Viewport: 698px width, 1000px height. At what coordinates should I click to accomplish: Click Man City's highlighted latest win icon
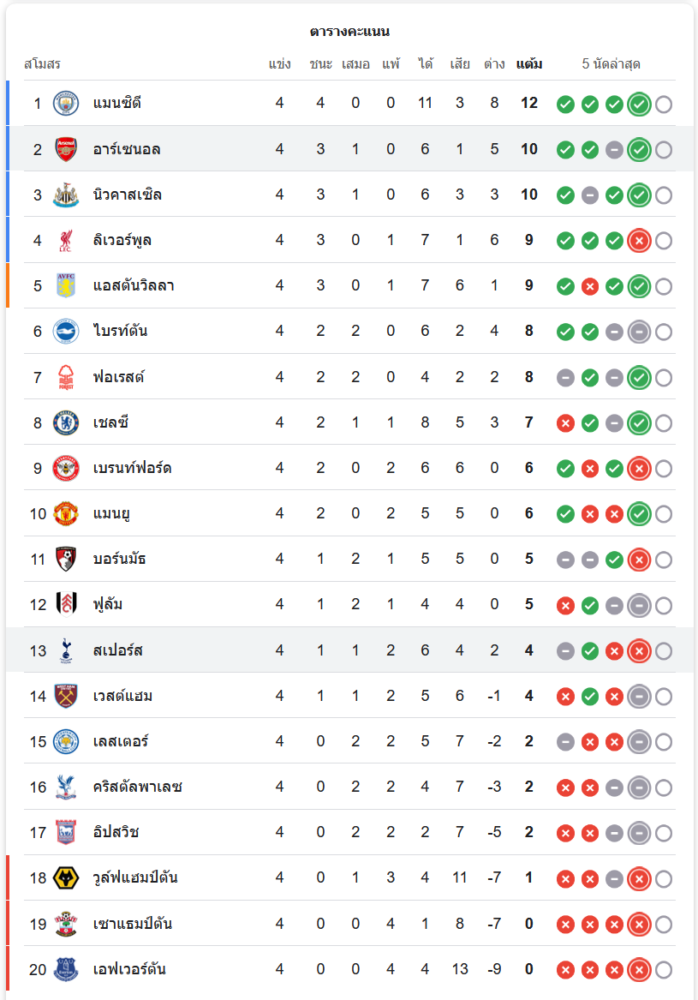point(639,104)
